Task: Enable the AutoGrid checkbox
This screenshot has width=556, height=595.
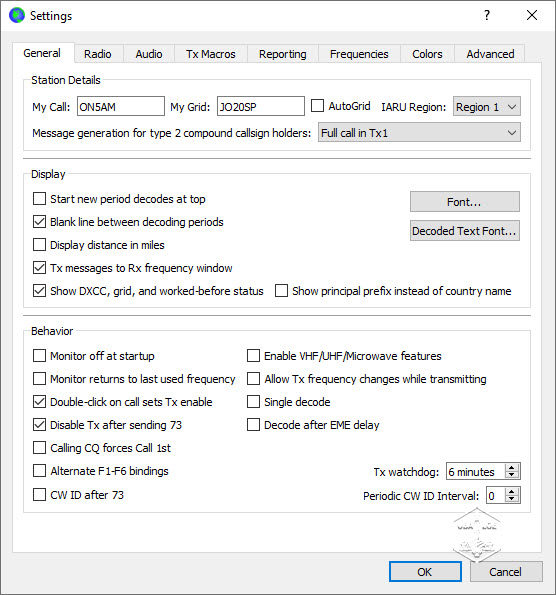Action: pos(317,106)
